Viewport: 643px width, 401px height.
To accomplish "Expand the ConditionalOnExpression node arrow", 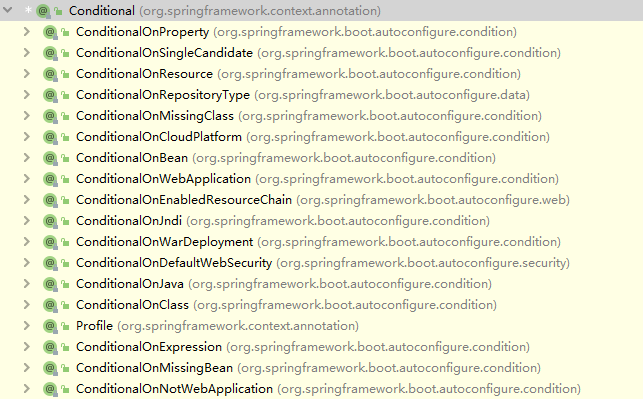I will [x=26, y=347].
